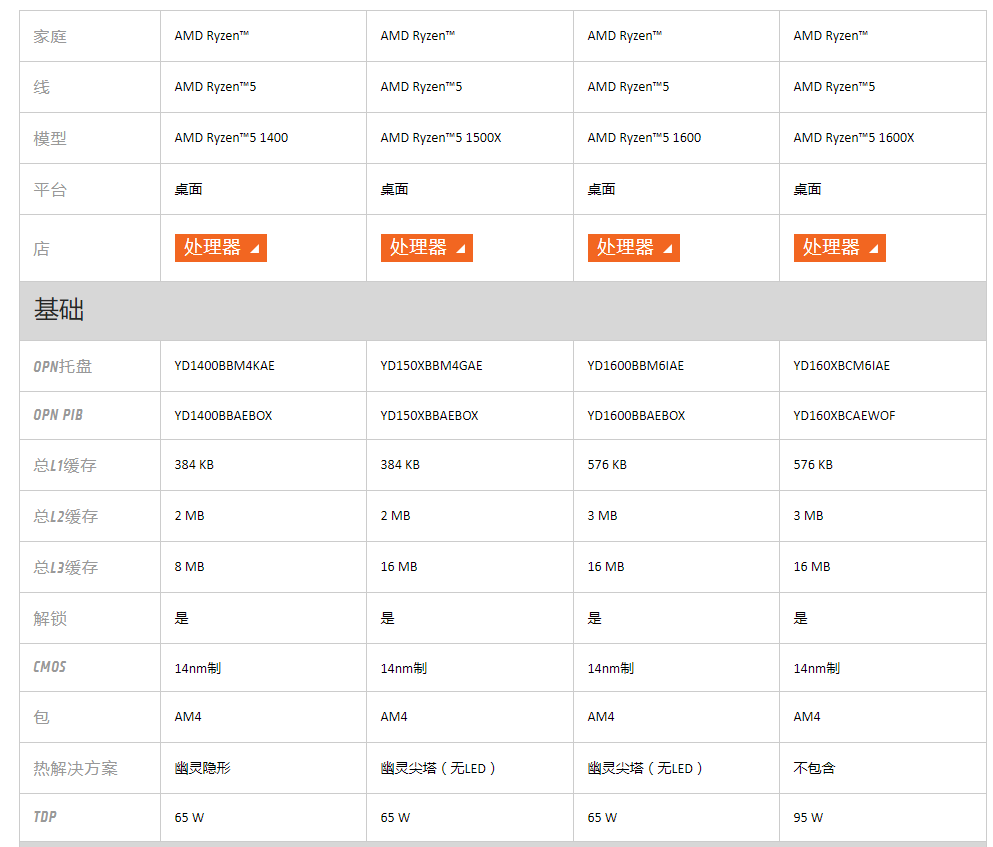993x847 pixels.
Task: Click OPN tray value YD1400BBM4KAE
Action: click(x=224, y=366)
